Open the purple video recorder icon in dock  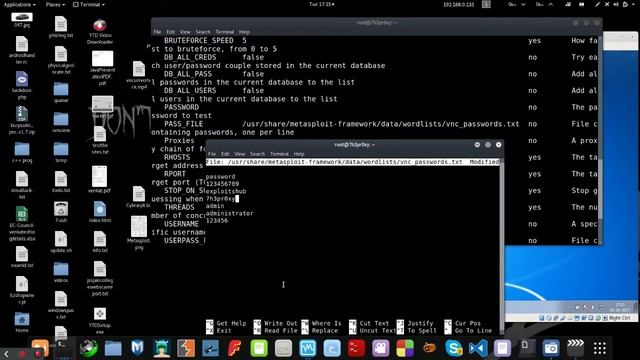pos(380,348)
